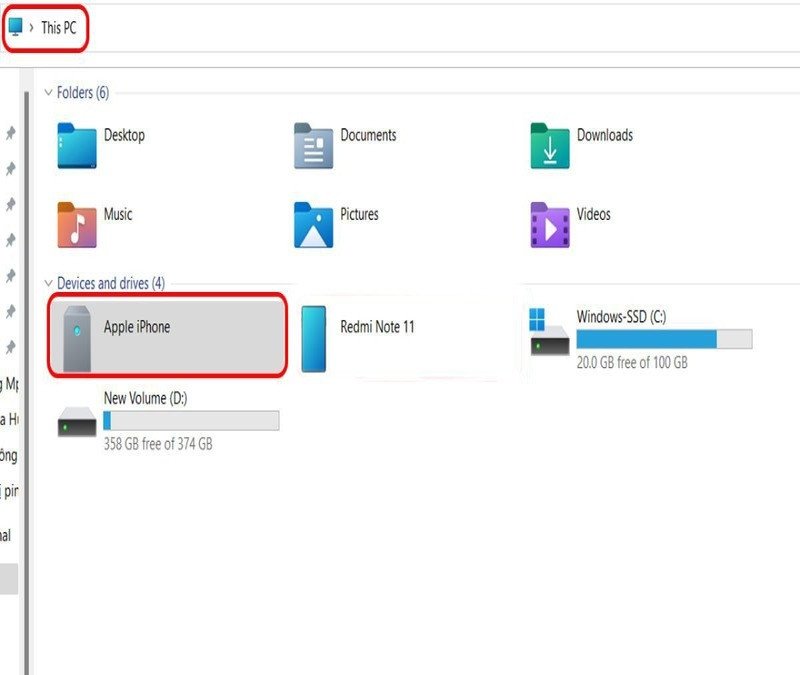Click This PC in the address bar
Image resolution: width=800 pixels, height=675 pixels.
coord(59,28)
